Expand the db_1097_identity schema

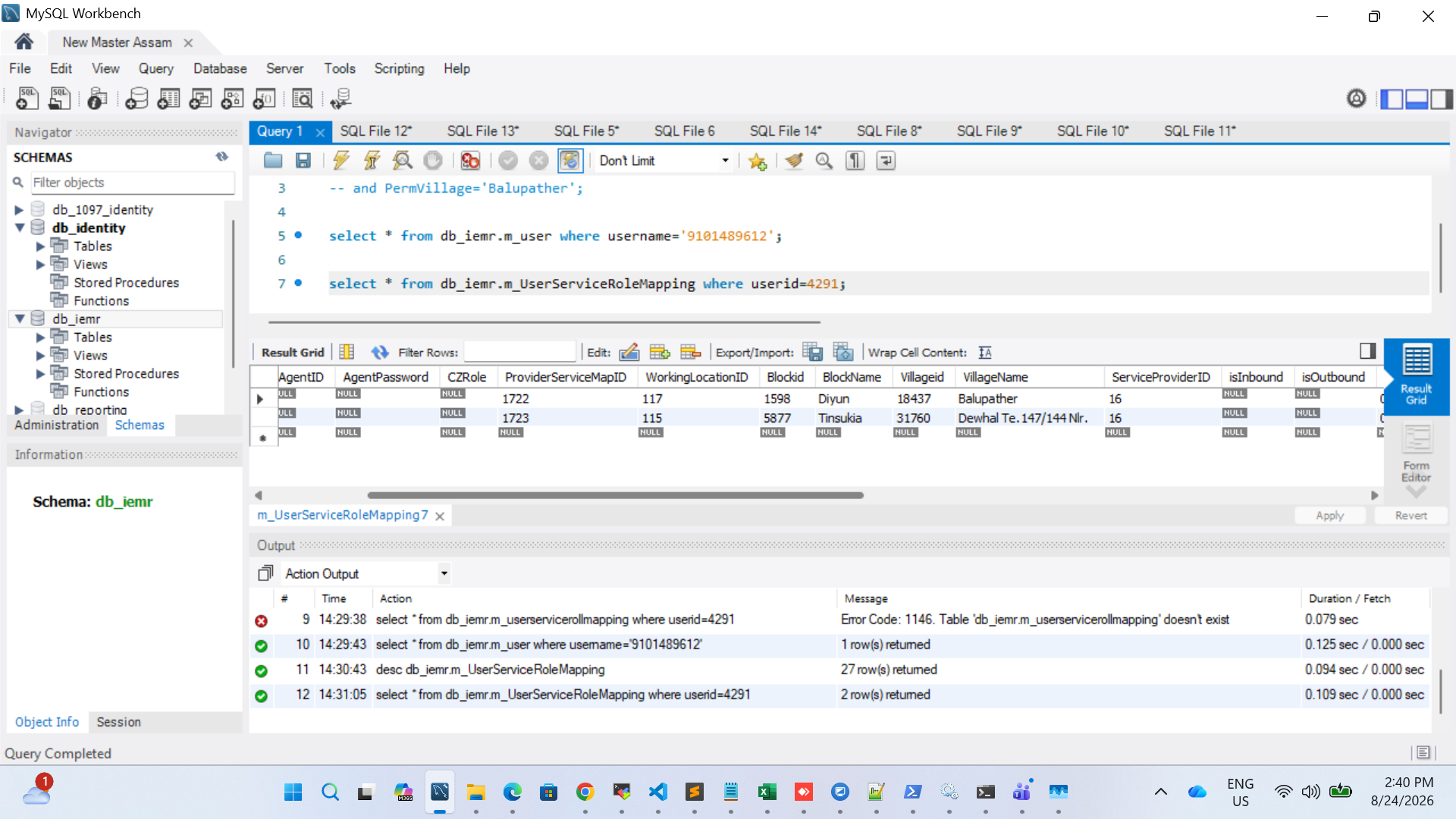pyautogui.click(x=19, y=210)
